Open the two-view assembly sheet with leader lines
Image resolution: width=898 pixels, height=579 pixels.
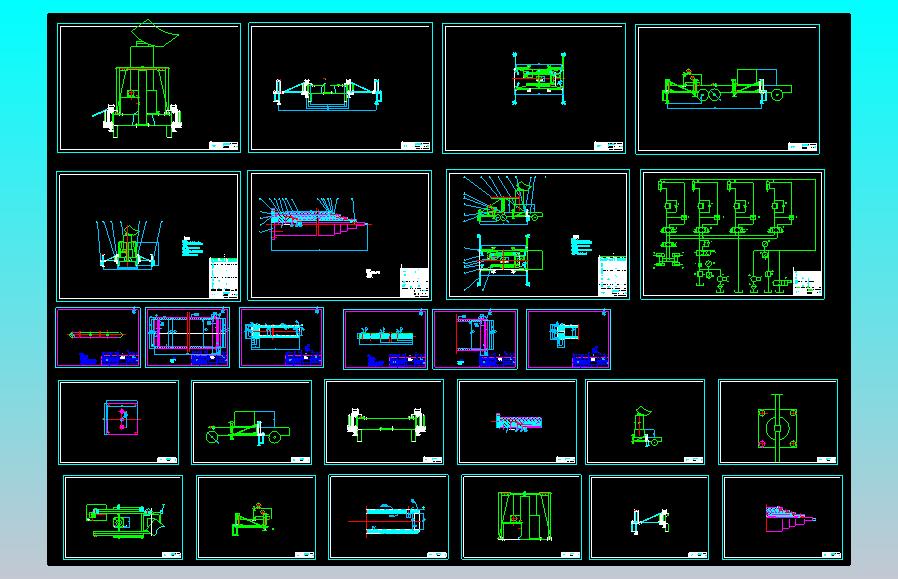click(538, 234)
